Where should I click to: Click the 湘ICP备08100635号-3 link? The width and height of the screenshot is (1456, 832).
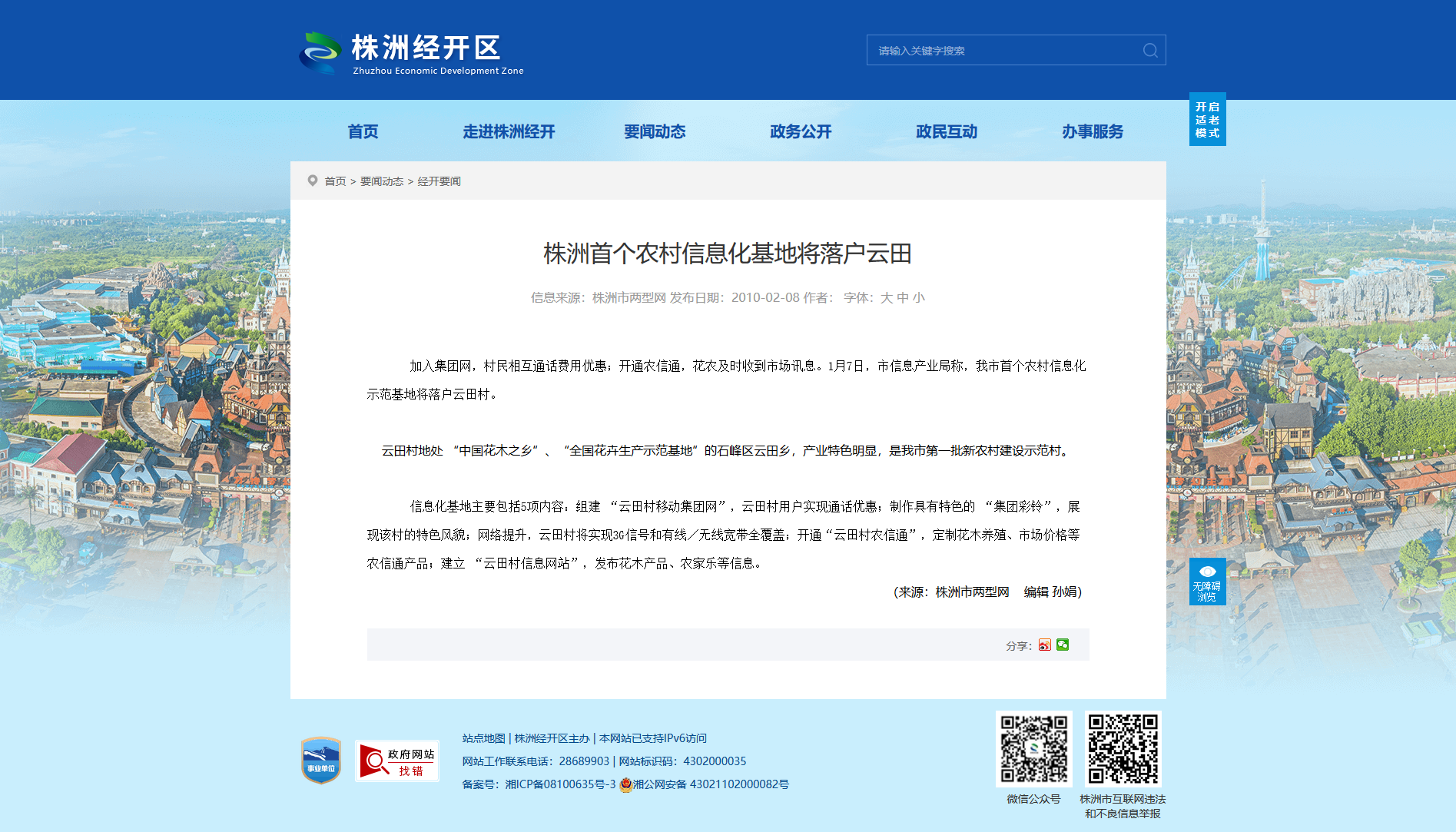click(x=560, y=784)
